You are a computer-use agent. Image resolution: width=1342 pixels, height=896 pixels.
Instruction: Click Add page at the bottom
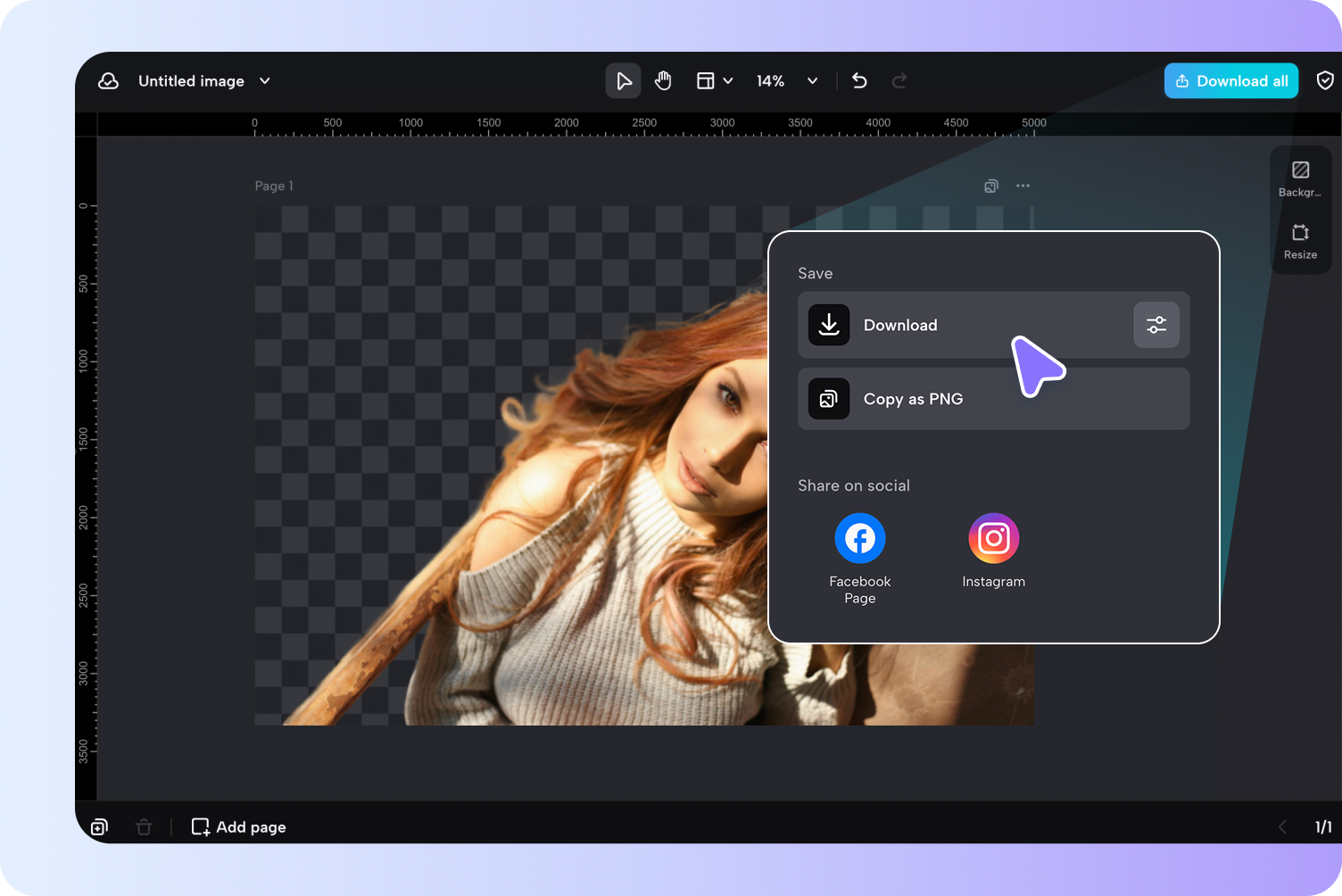[x=238, y=826]
